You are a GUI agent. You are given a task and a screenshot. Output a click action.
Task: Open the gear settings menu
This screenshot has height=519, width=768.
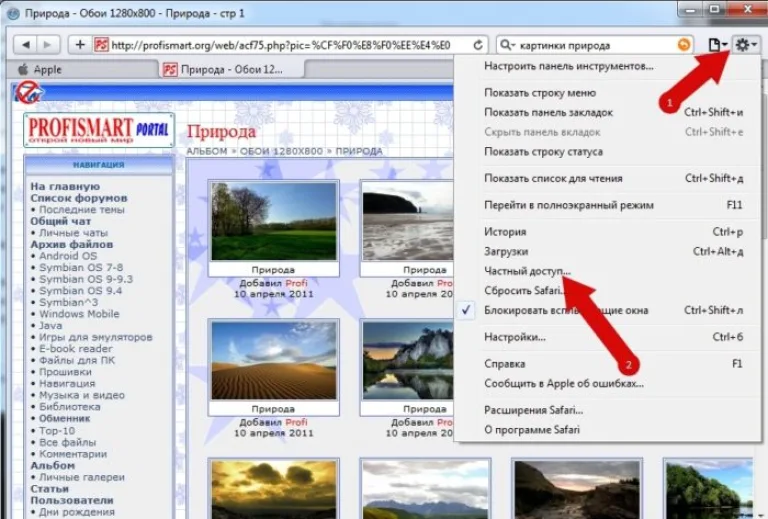[745, 45]
